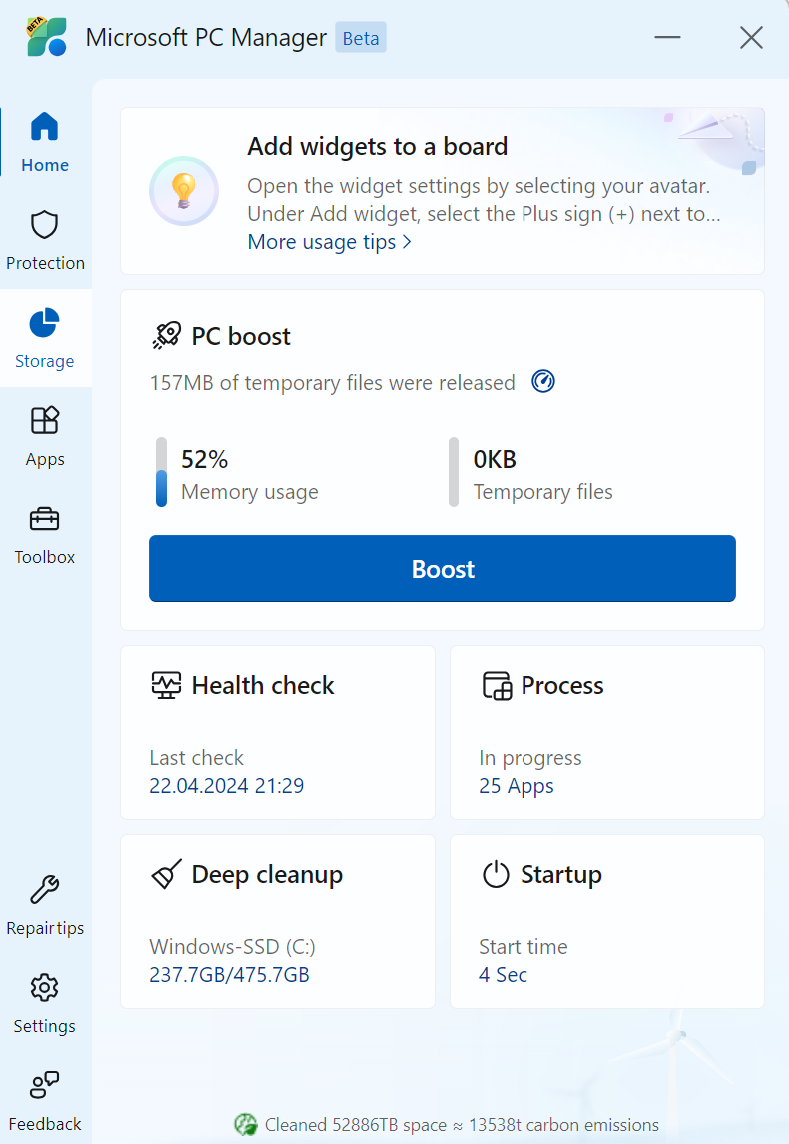Open the Protection shield icon

click(x=45, y=225)
